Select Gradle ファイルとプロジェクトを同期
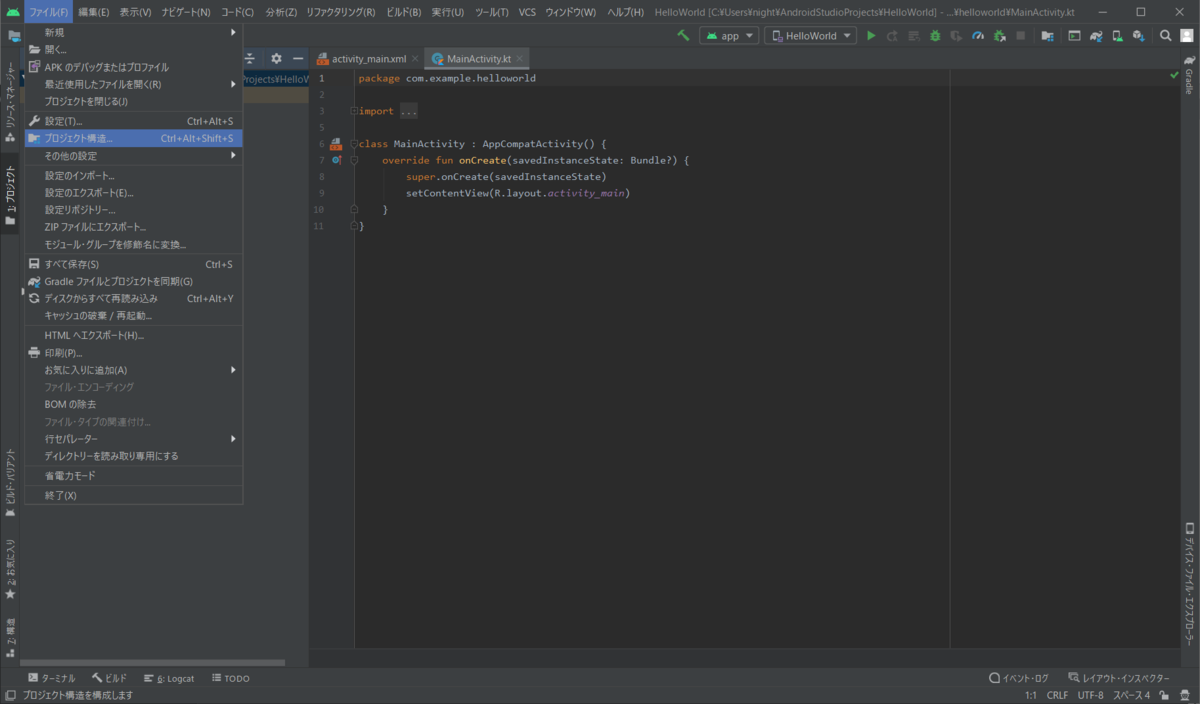Viewport: 1200px width, 704px height. coord(134,281)
